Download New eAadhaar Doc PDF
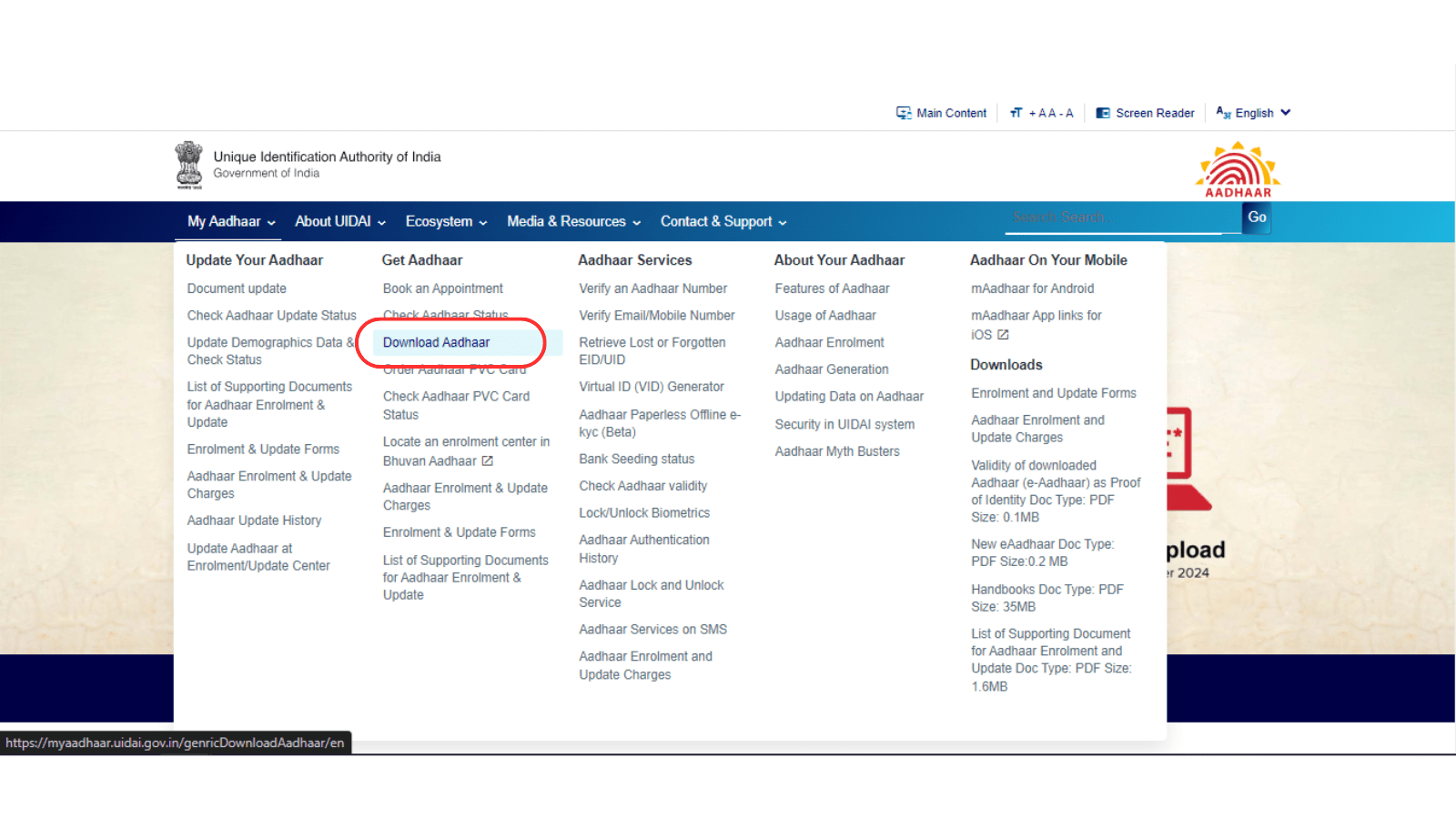Image resolution: width=1456 pixels, height=819 pixels. (x=1042, y=552)
